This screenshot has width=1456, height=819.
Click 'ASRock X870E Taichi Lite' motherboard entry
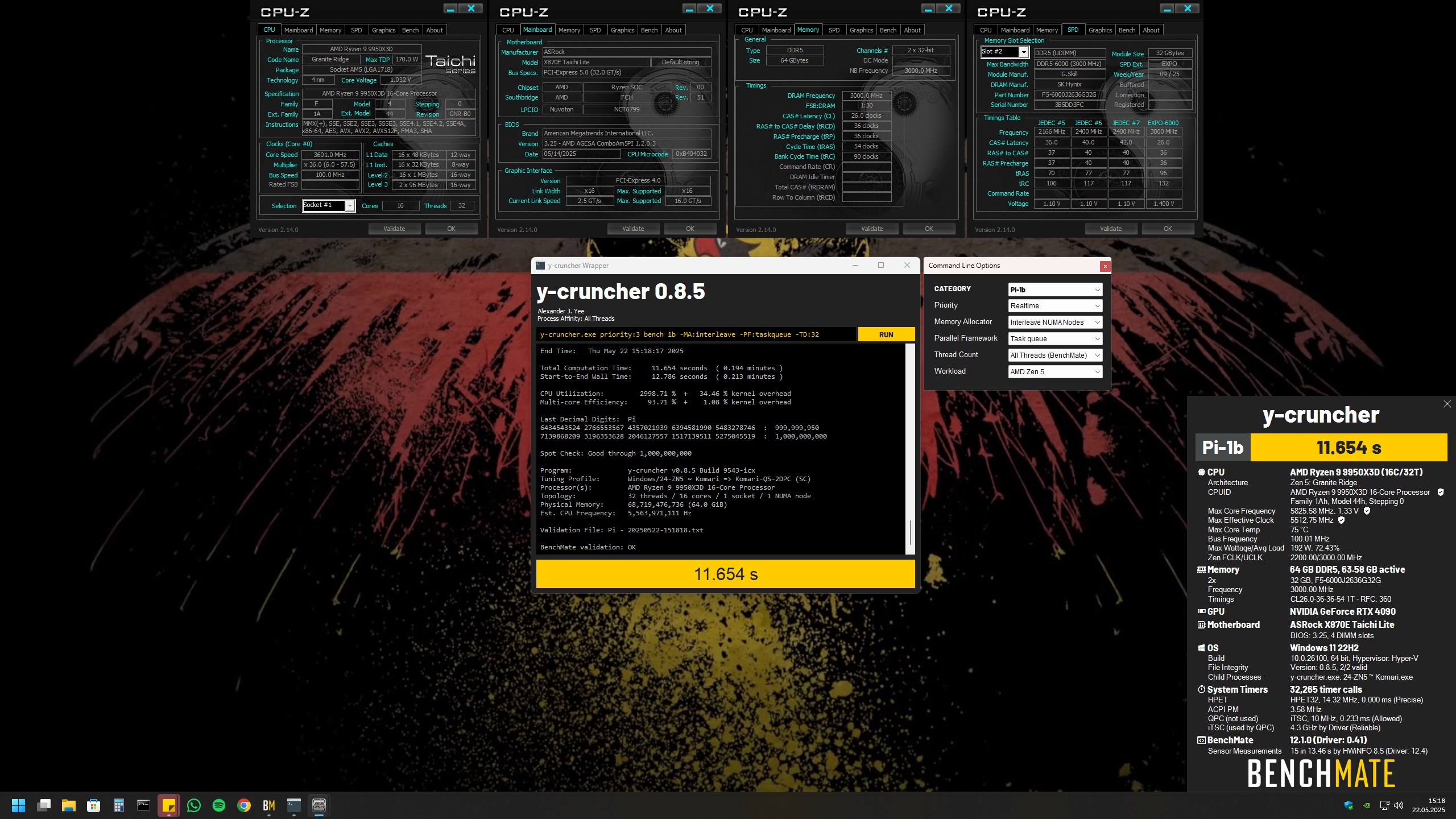pyautogui.click(x=1342, y=624)
